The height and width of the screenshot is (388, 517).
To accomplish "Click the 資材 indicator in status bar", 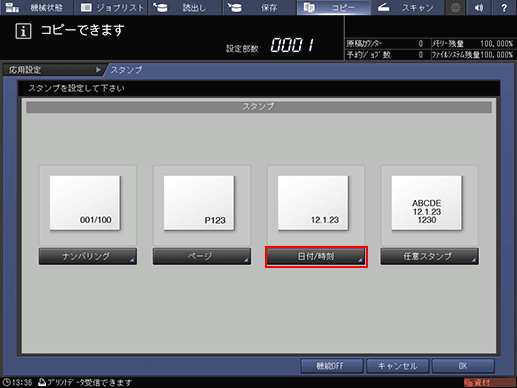I will (x=489, y=383).
